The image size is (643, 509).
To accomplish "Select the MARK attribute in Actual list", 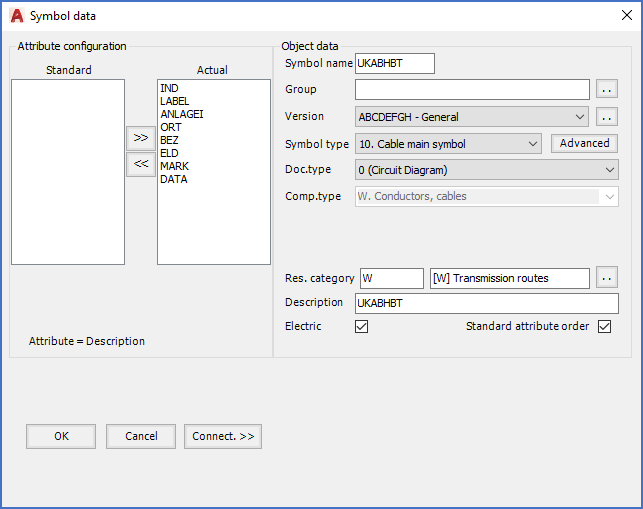I will click(x=174, y=166).
